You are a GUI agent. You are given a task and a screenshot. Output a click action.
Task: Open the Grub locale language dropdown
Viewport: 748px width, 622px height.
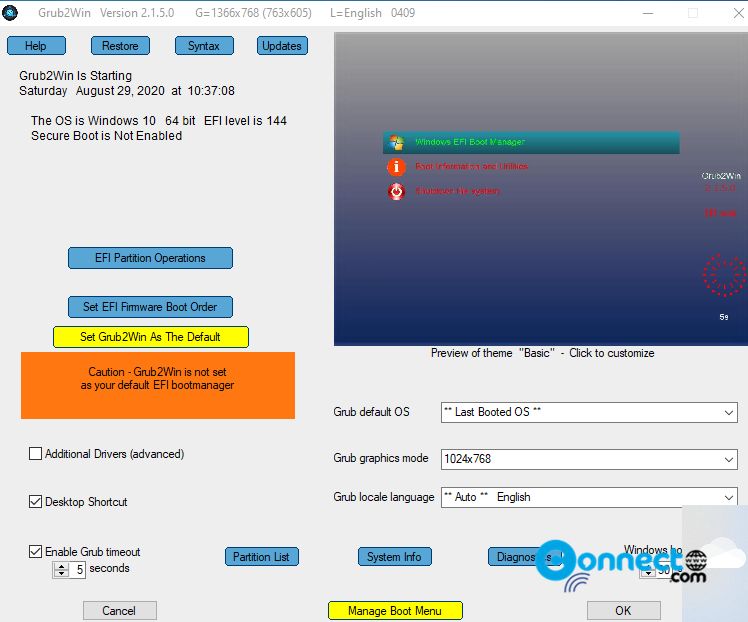click(x=588, y=497)
